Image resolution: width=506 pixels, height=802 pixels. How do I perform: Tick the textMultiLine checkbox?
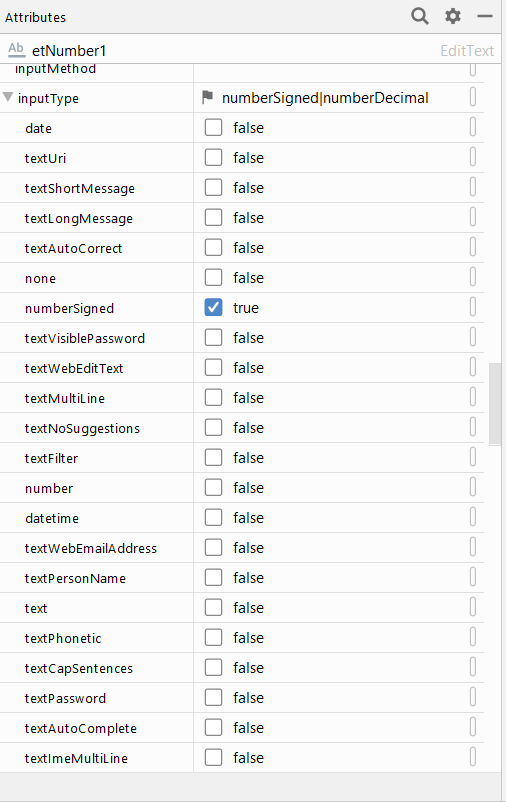(213, 397)
